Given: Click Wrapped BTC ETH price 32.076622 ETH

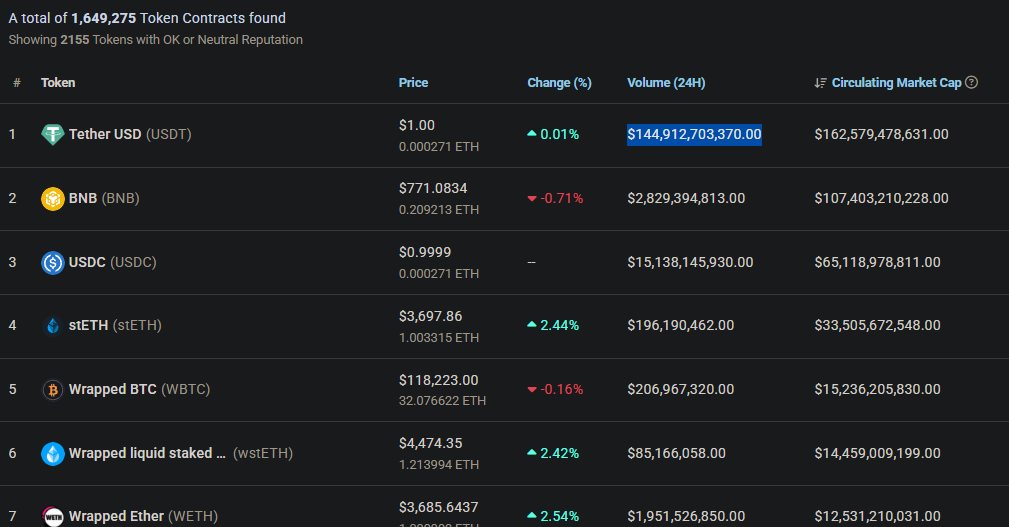Looking at the screenshot, I should (442, 401).
